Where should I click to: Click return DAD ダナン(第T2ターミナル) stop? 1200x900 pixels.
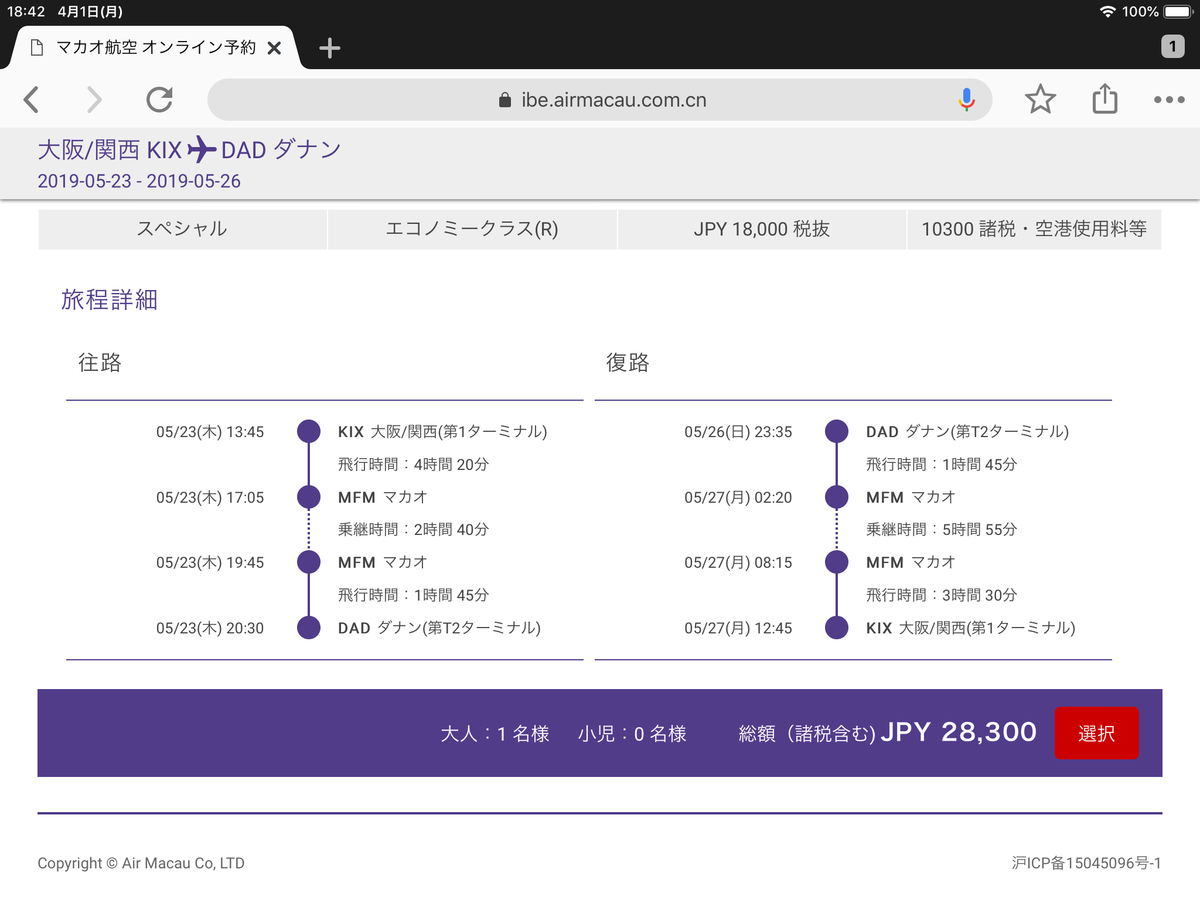click(967, 432)
